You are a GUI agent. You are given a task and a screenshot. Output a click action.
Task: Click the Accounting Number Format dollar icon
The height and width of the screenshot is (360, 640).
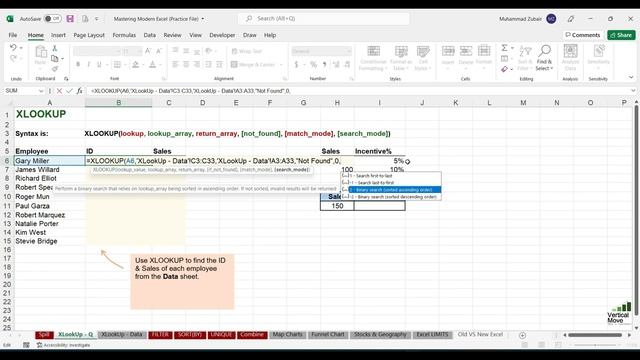[x=296, y=64]
